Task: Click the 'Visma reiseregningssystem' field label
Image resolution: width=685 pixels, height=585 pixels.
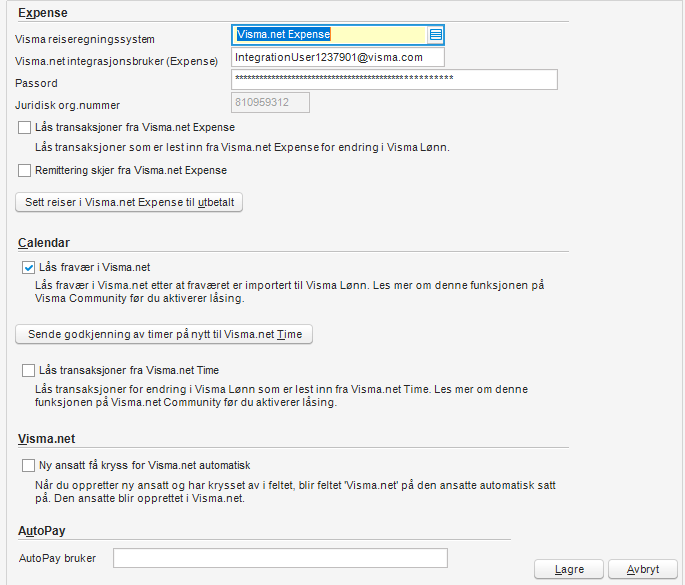Action: [x=85, y=39]
